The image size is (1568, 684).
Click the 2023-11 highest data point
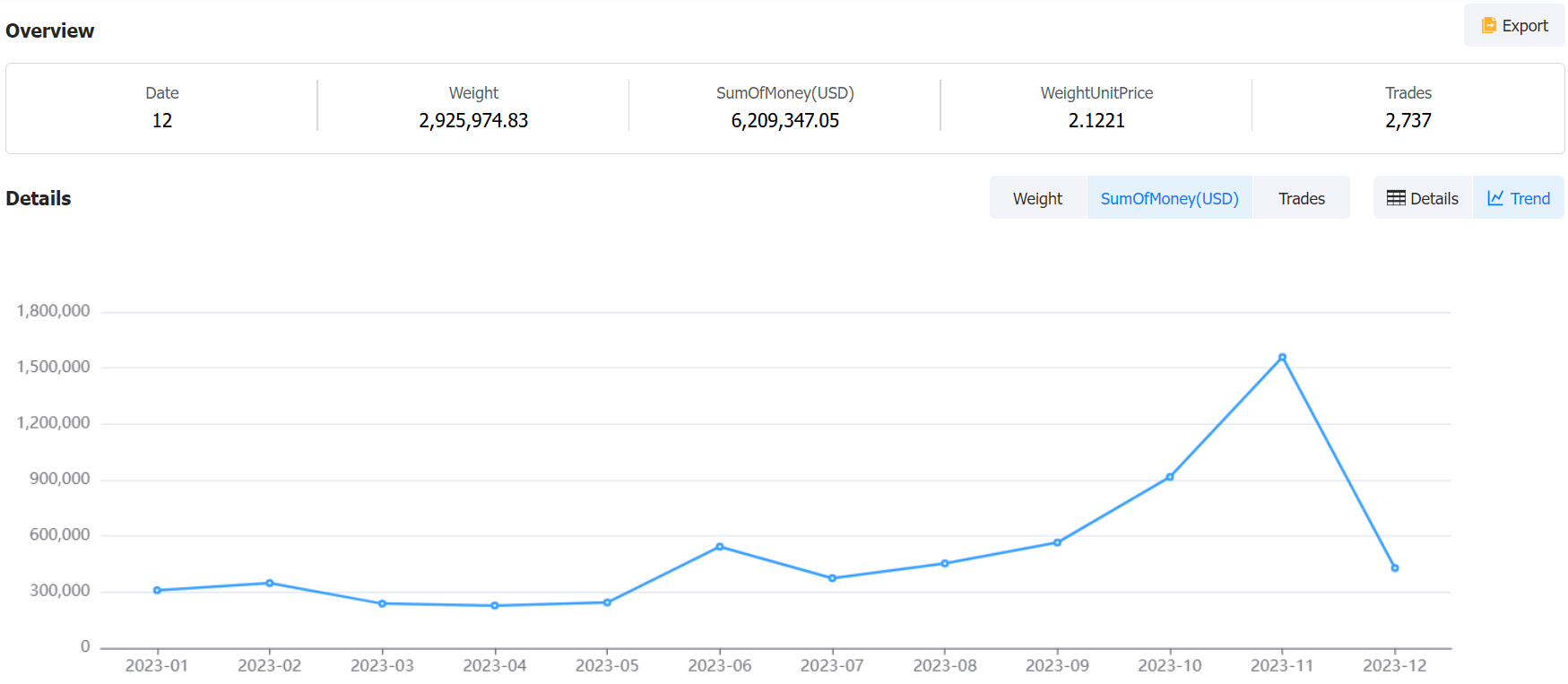(1282, 357)
